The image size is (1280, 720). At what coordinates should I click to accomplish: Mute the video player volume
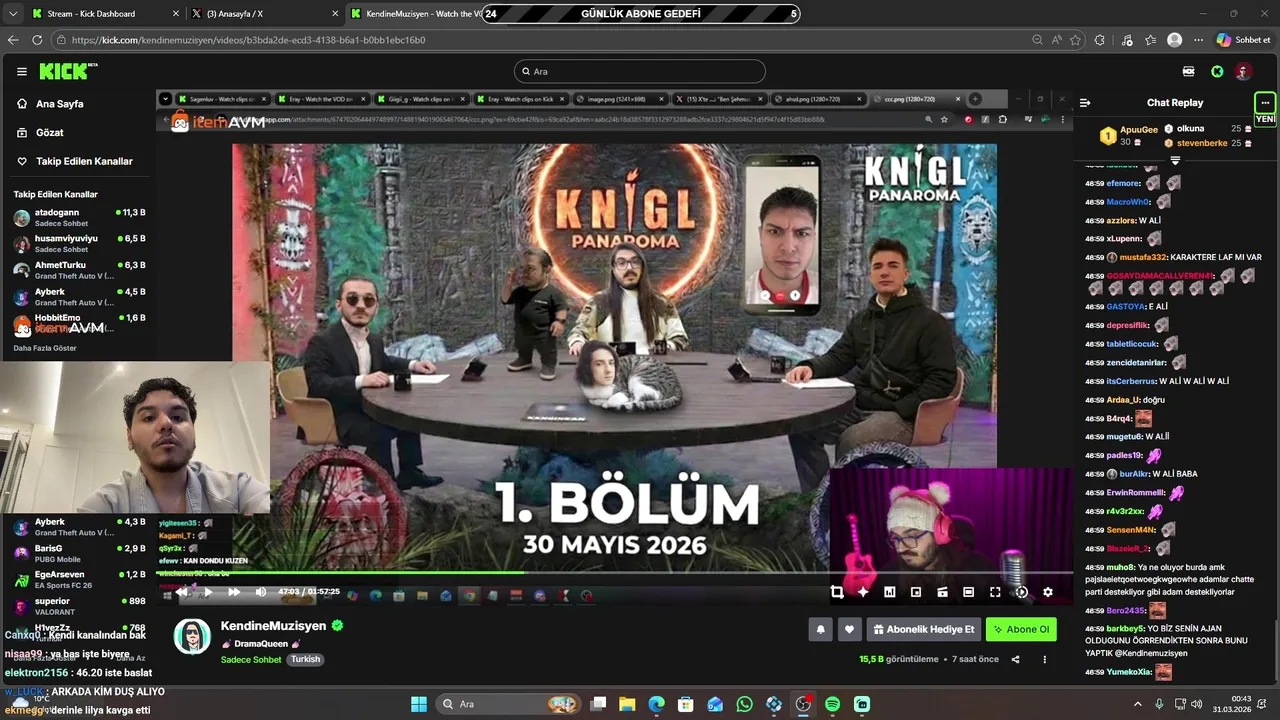(261, 592)
